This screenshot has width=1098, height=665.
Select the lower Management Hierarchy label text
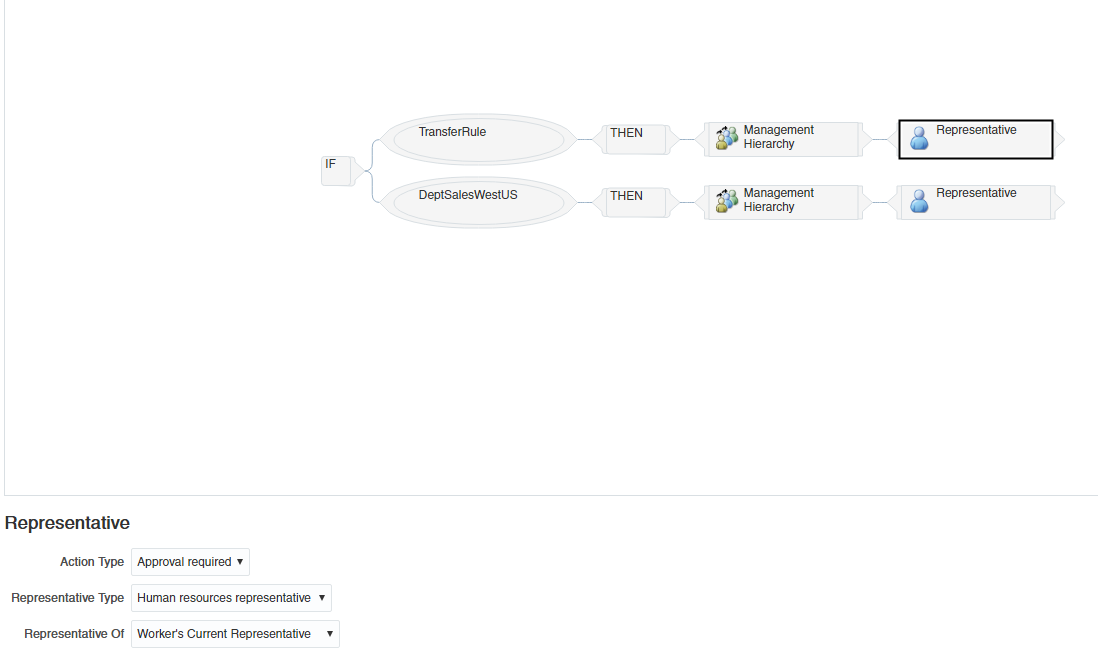pyautogui.click(x=779, y=200)
